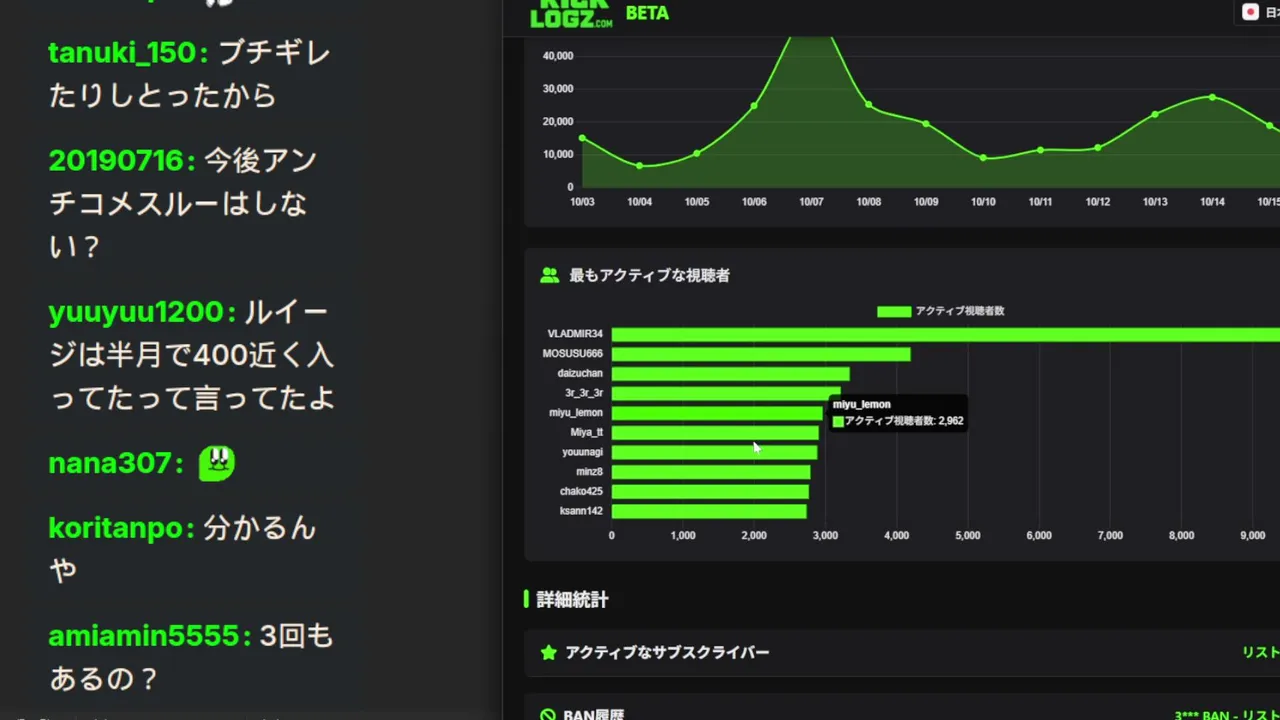Click the MOSUSU666 axis label
Image resolution: width=1280 pixels, height=720 pixels.
click(573, 354)
